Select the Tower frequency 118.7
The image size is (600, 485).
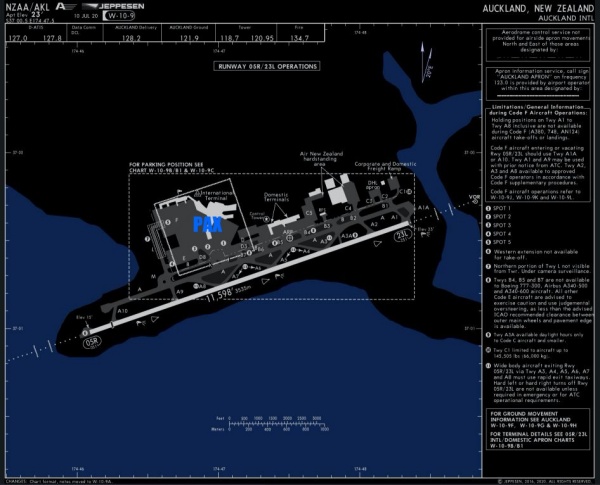pyautogui.click(x=231, y=36)
